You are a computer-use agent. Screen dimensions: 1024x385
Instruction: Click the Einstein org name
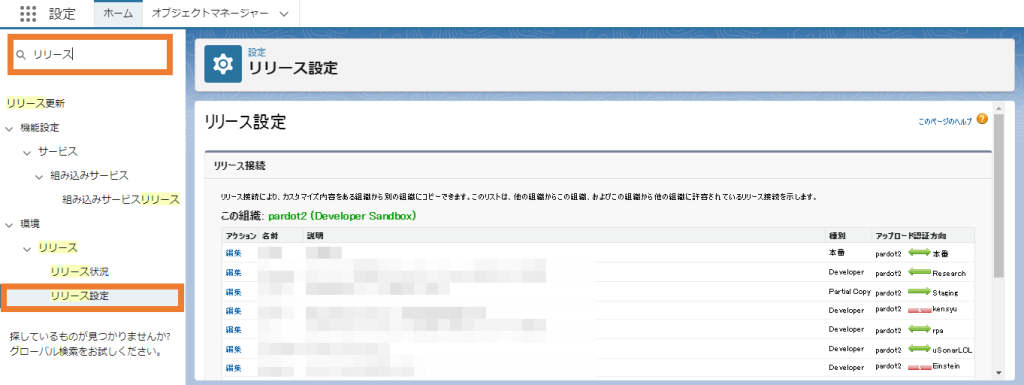click(946, 366)
